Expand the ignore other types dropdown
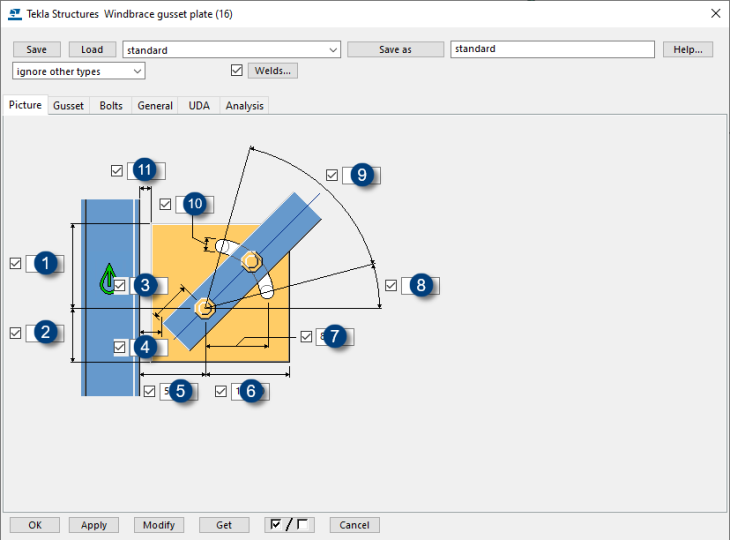This screenshot has width=730, height=540. [x=79, y=71]
